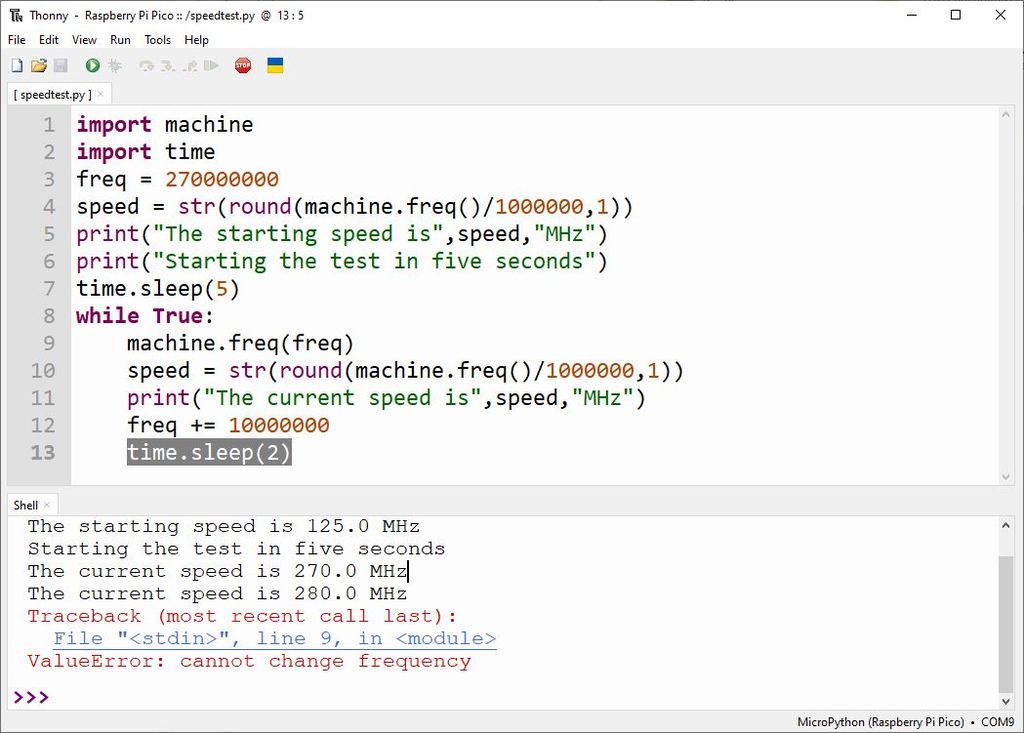The width and height of the screenshot is (1024, 733).
Task: Close the speedtest.py tab
Action: [101, 94]
